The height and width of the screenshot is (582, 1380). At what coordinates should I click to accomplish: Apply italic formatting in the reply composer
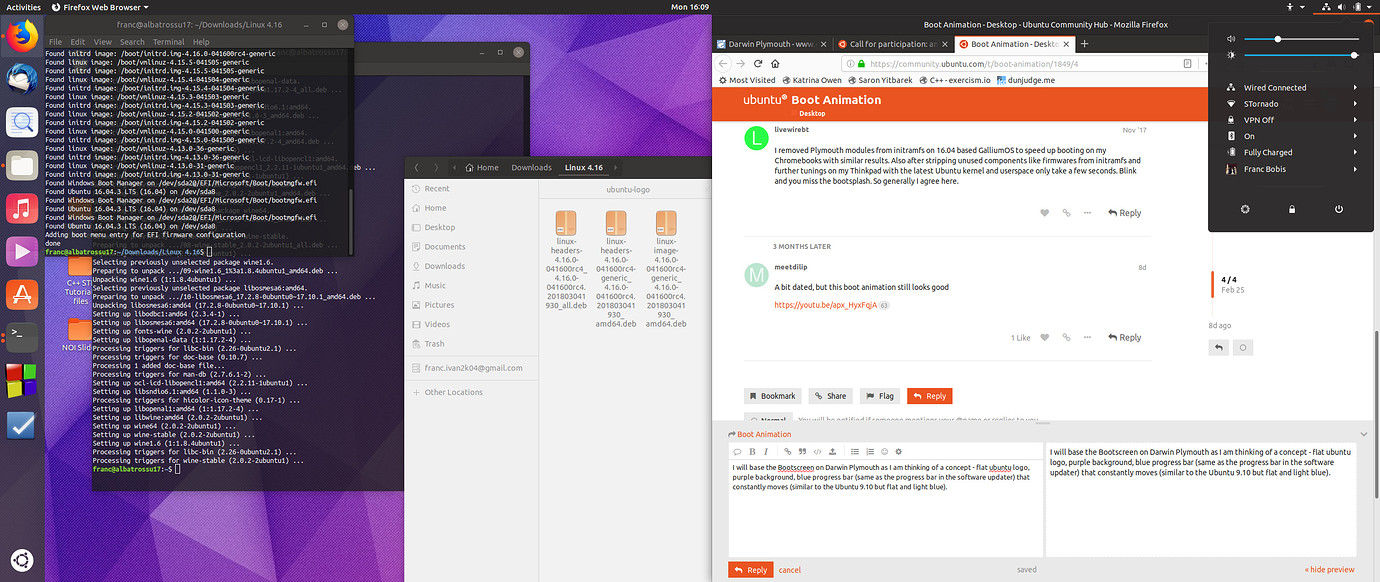click(x=766, y=451)
